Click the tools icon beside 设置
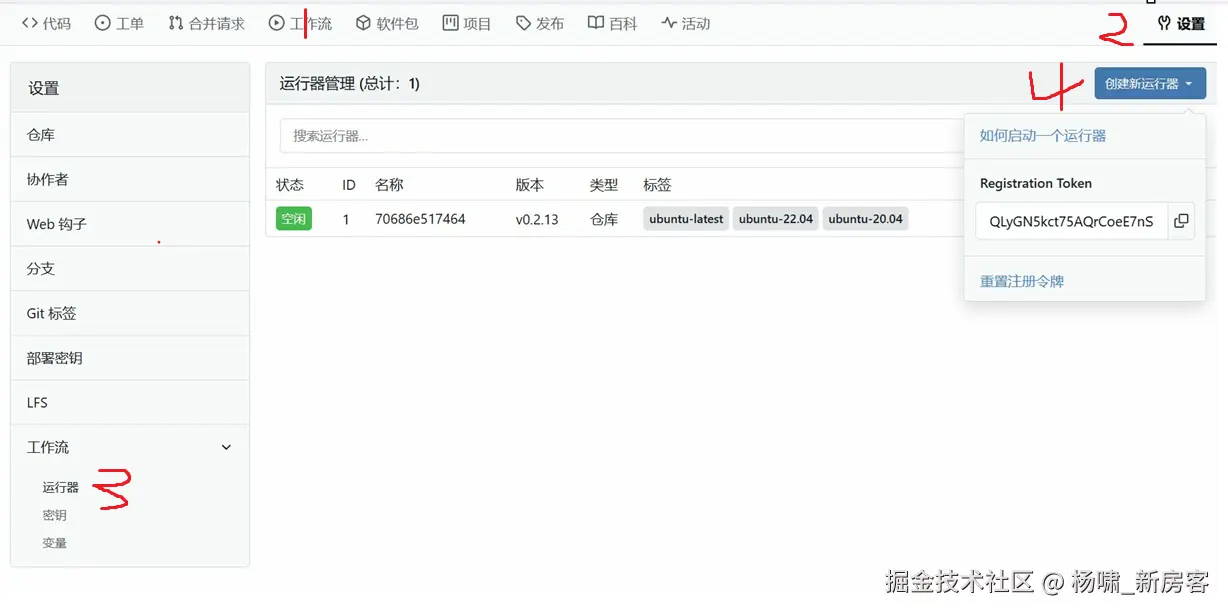Viewport: 1228px width, 614px height. click(1164, 23)
